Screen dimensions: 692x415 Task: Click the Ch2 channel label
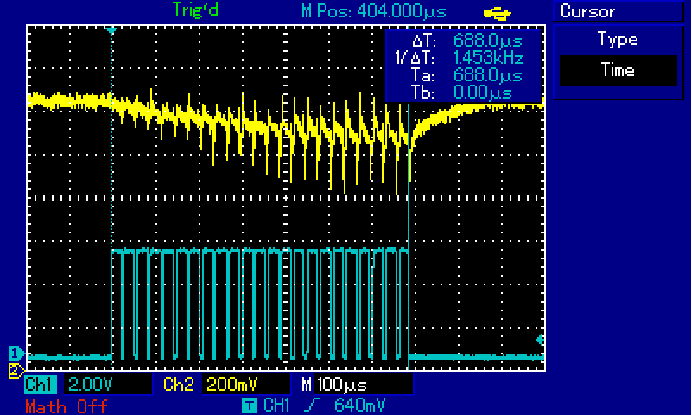pyautogui.click(x=178, y=385)
